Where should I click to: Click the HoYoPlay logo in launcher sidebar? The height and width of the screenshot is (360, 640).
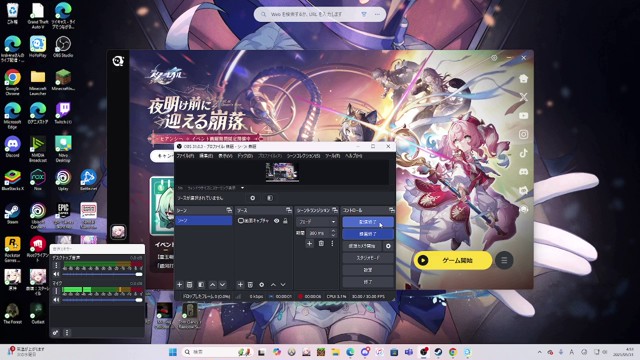point(118,61)
